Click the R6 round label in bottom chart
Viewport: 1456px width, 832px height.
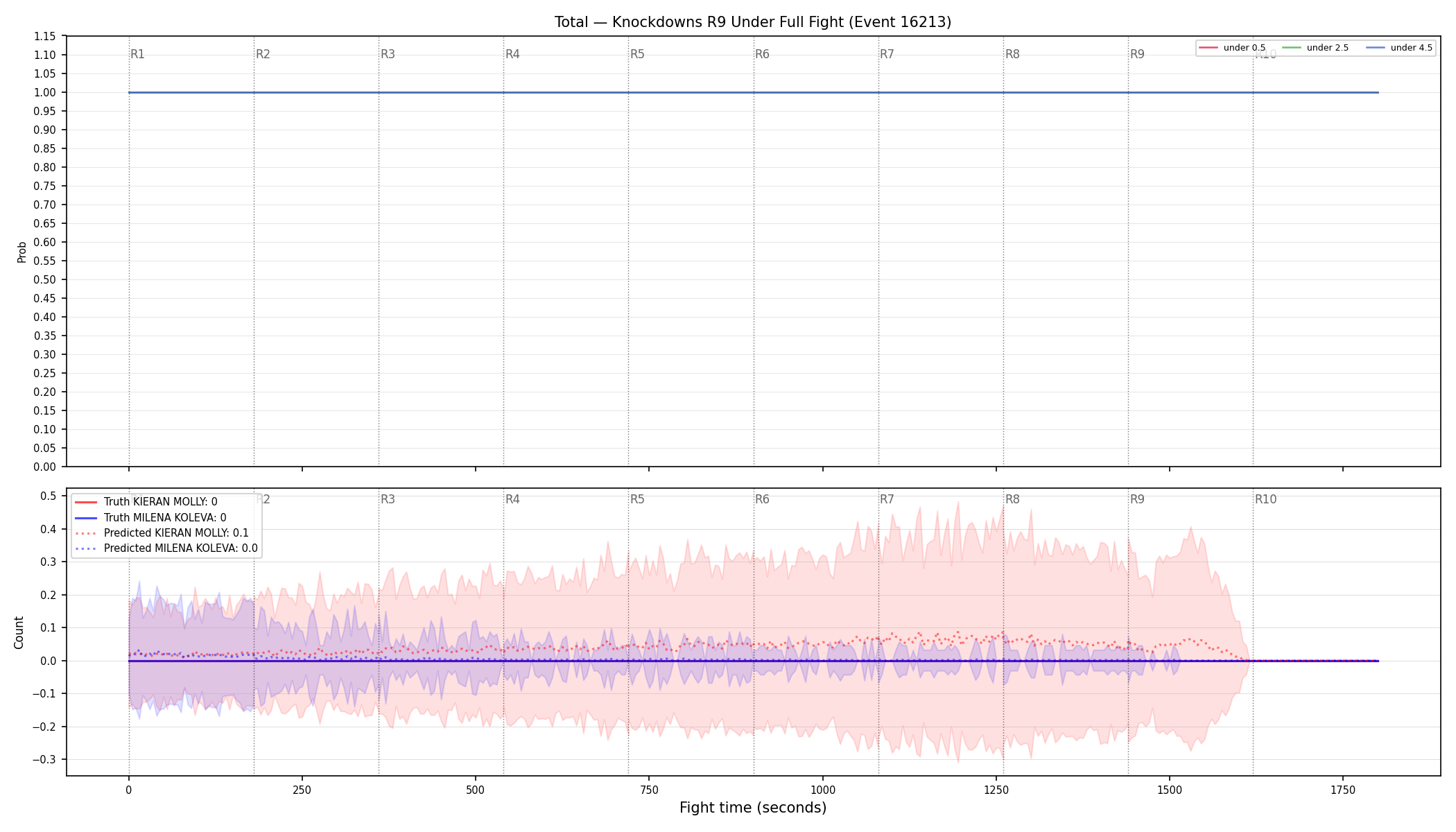pos(762,499)
